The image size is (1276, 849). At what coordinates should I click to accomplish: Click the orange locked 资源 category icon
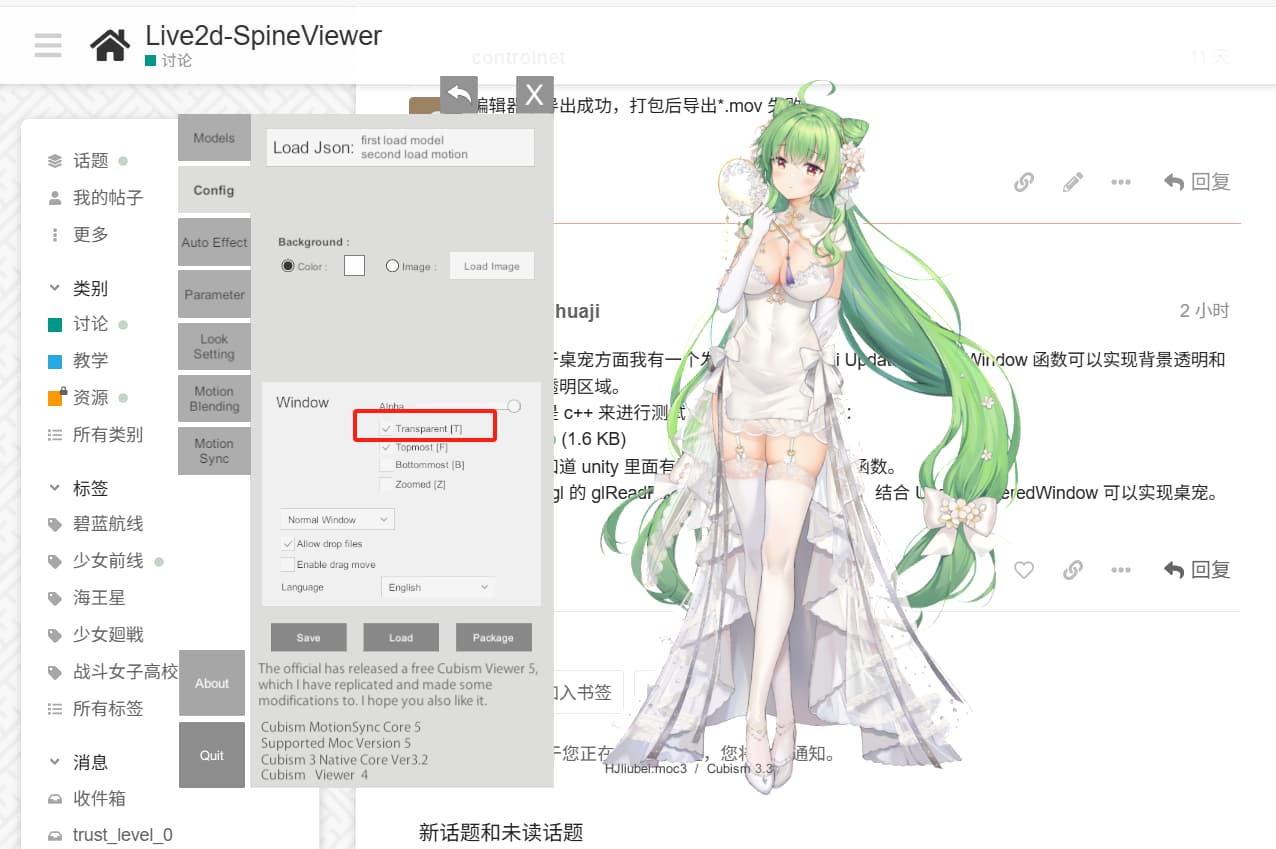[56, 397]
